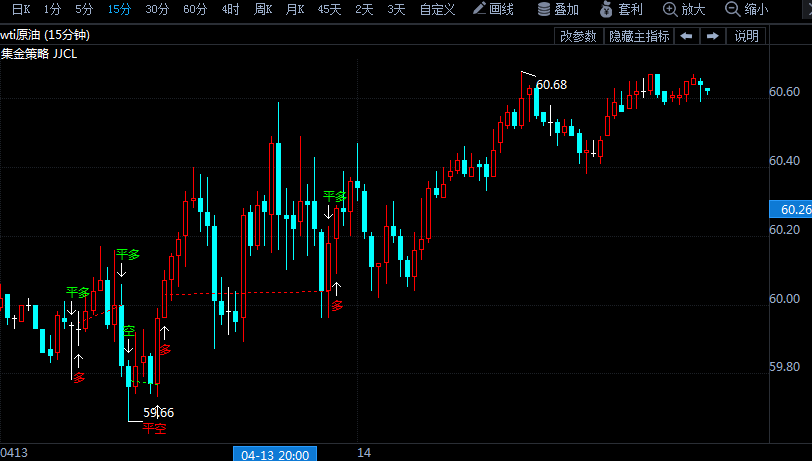Select the 4时 four-hour period
The height and width of the screenshot is (461, 812).
(x=230, y=9)
